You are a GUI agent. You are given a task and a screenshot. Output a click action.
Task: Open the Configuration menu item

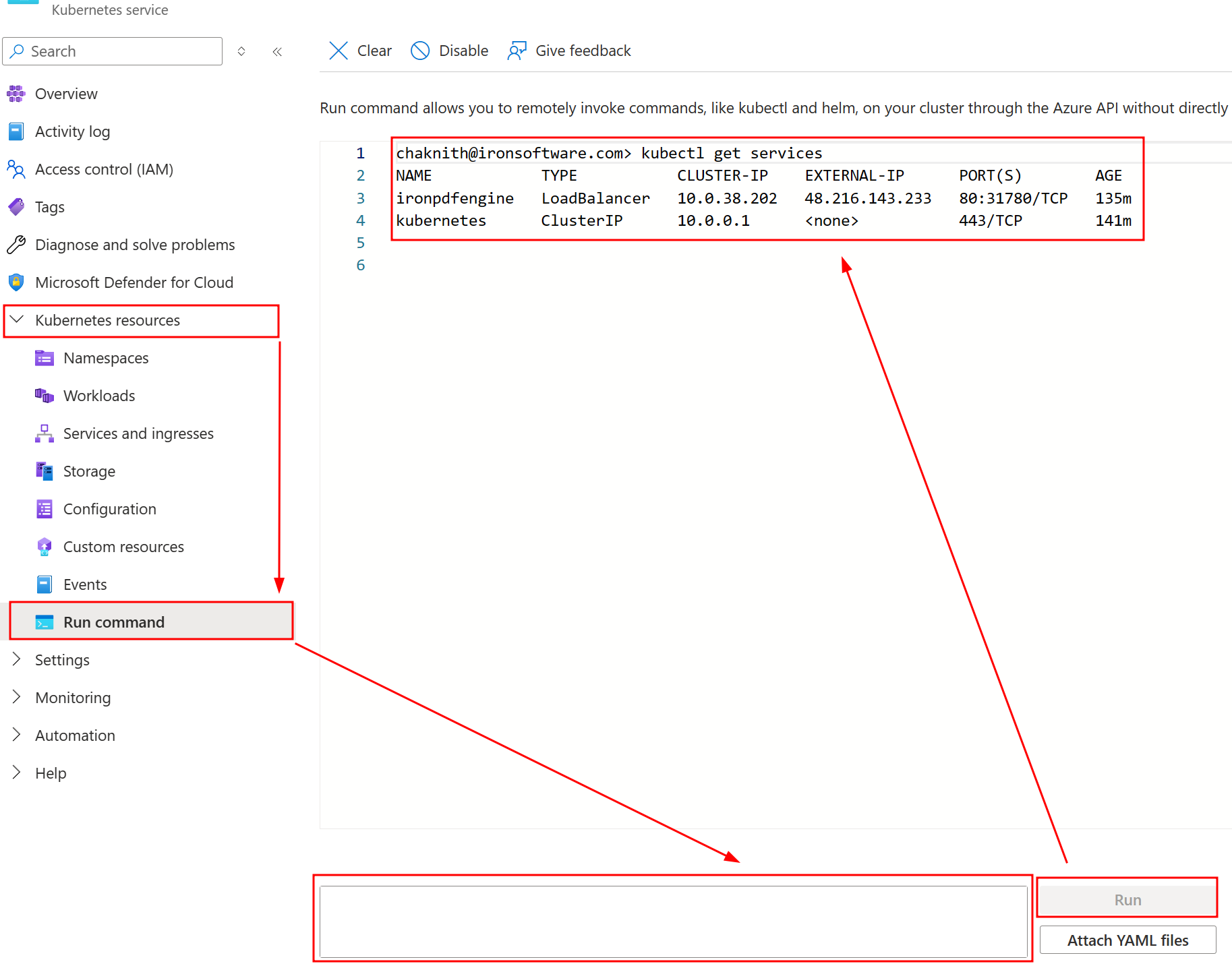(110, 509)
